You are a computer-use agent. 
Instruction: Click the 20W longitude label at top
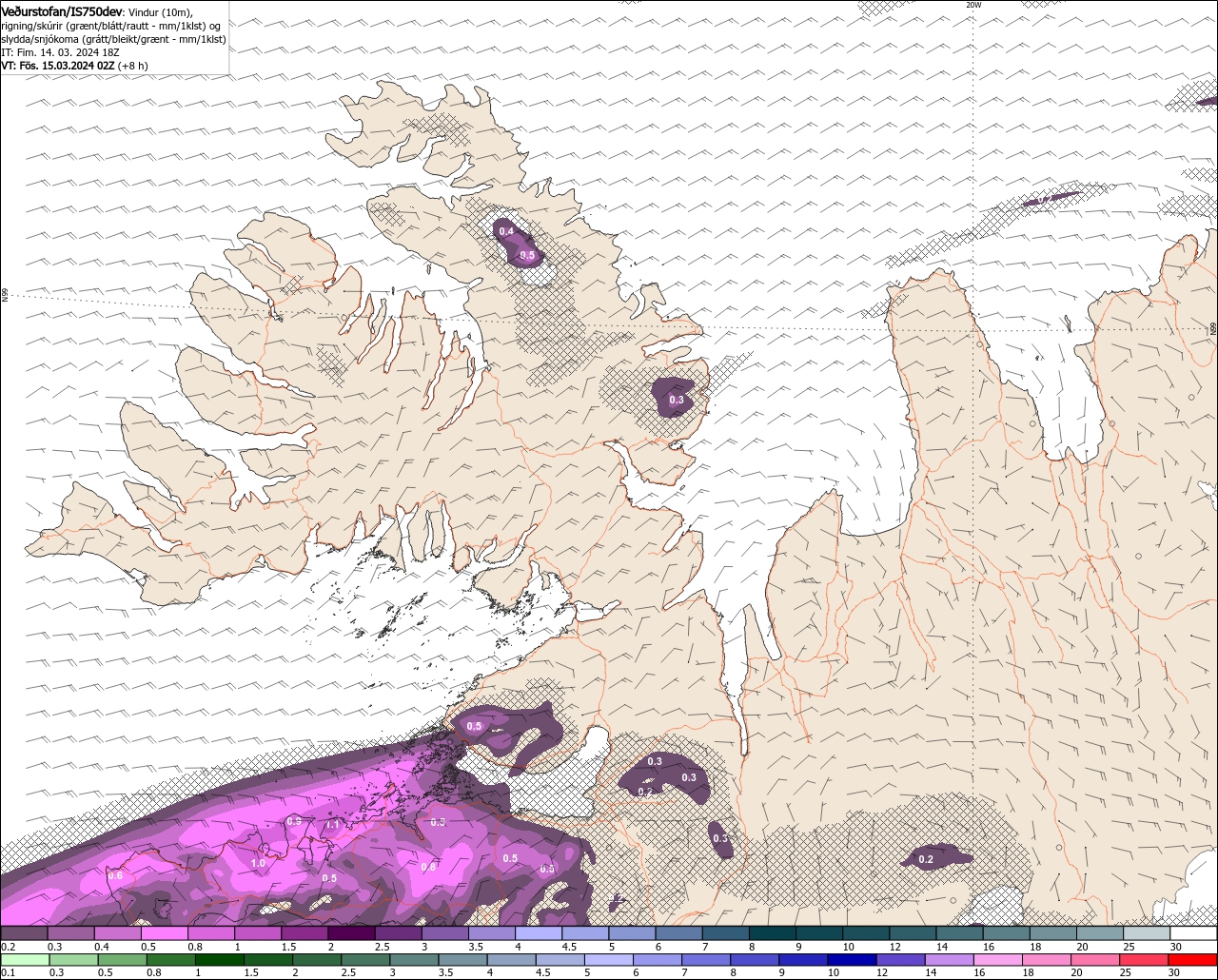point(972,5)
